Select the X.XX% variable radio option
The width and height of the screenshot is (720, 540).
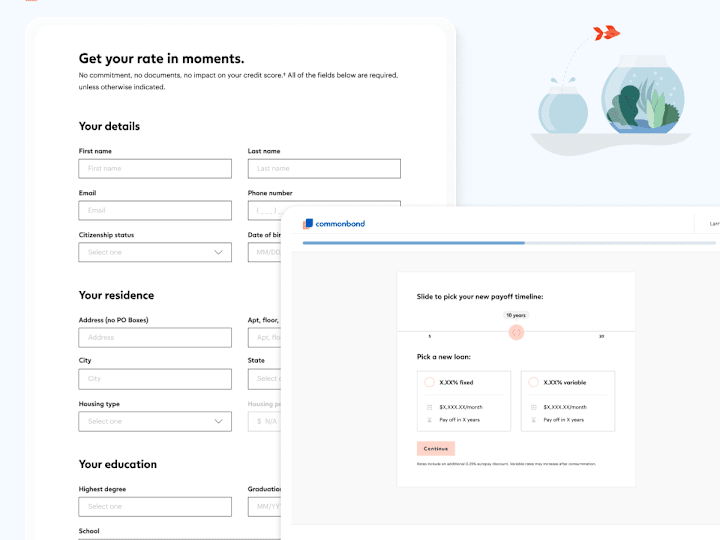[534, 382]
